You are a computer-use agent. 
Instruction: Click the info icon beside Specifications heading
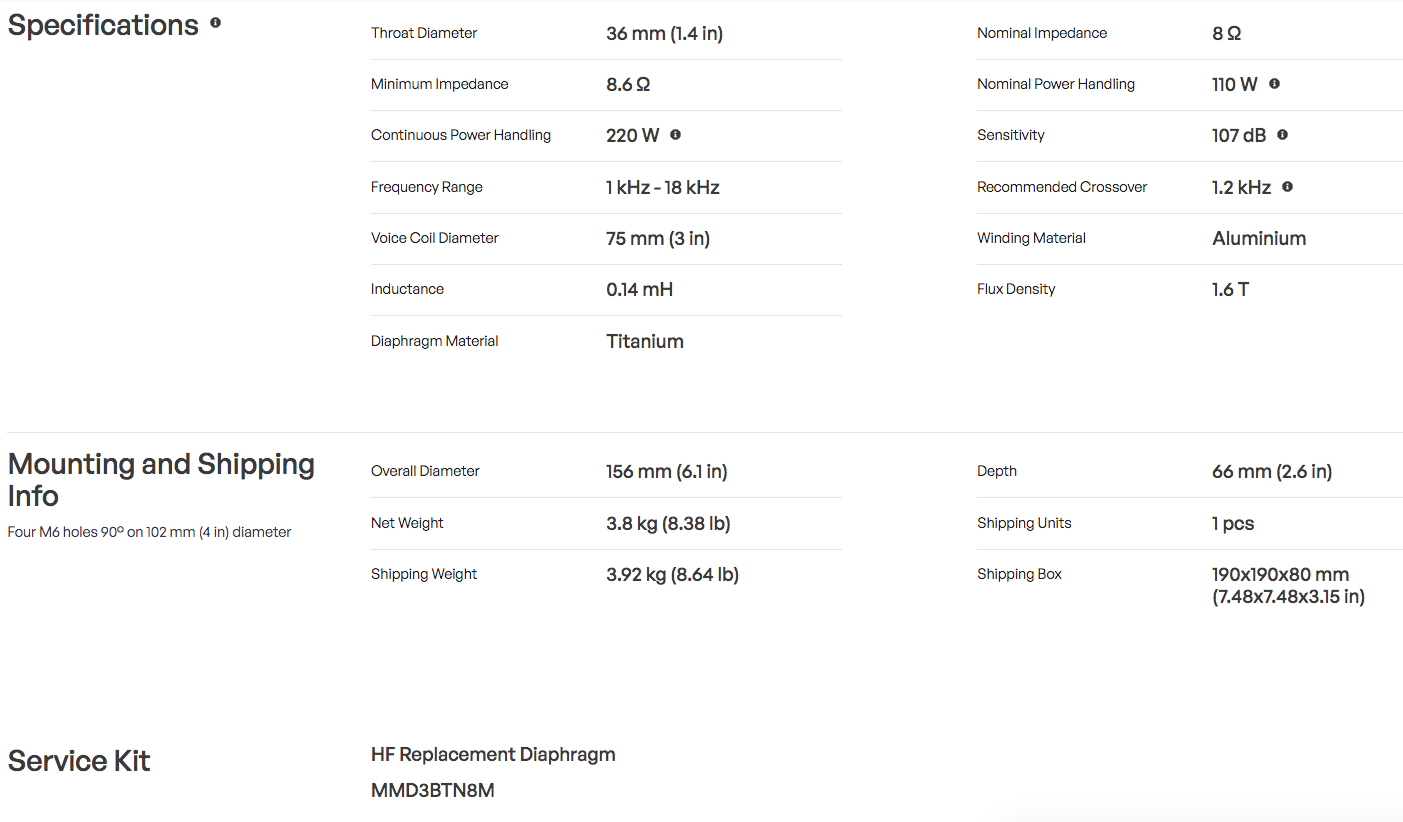click(x=215, y=22)
